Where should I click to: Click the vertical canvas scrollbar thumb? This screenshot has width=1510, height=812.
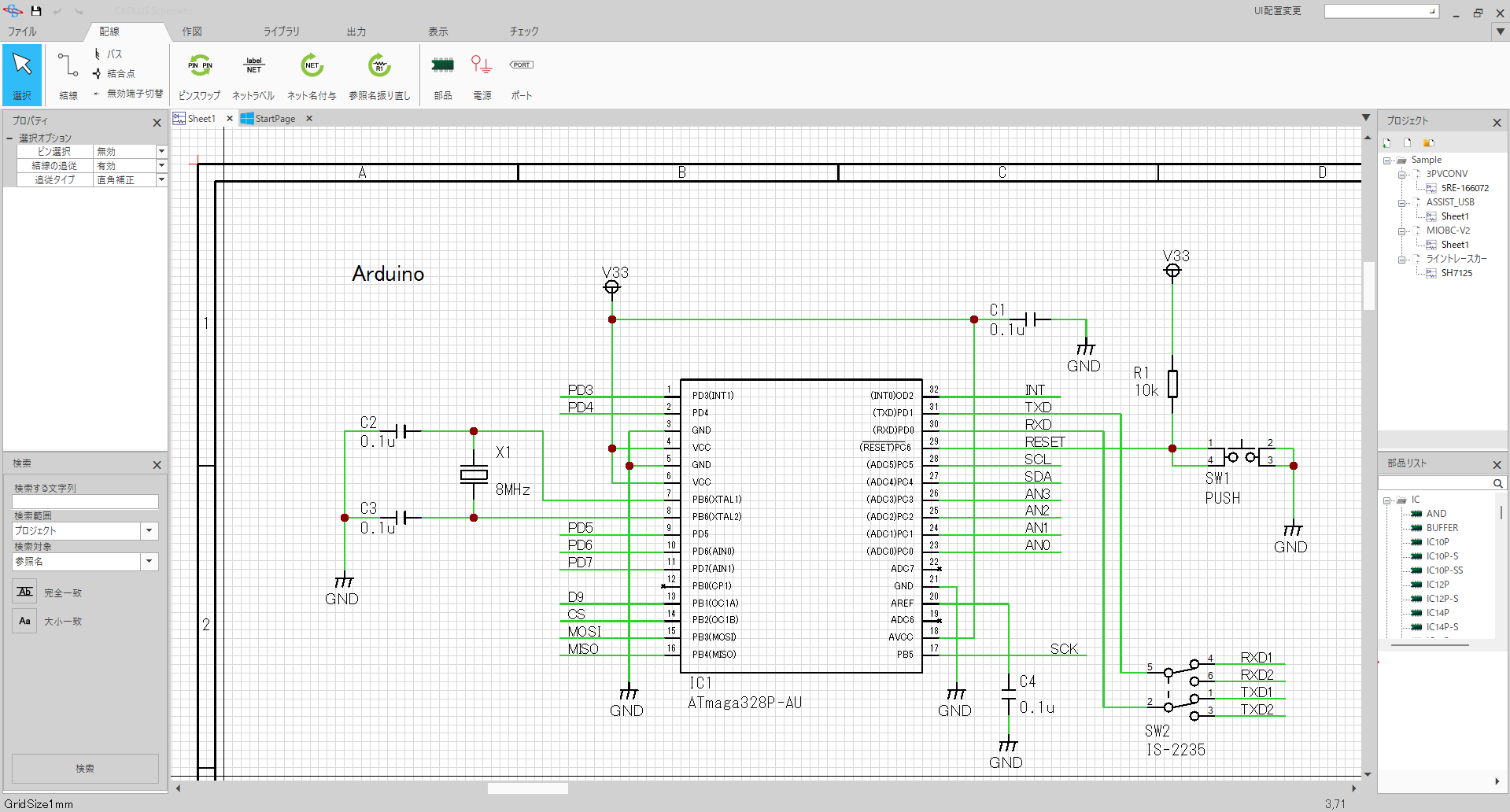coord(1368,286)
